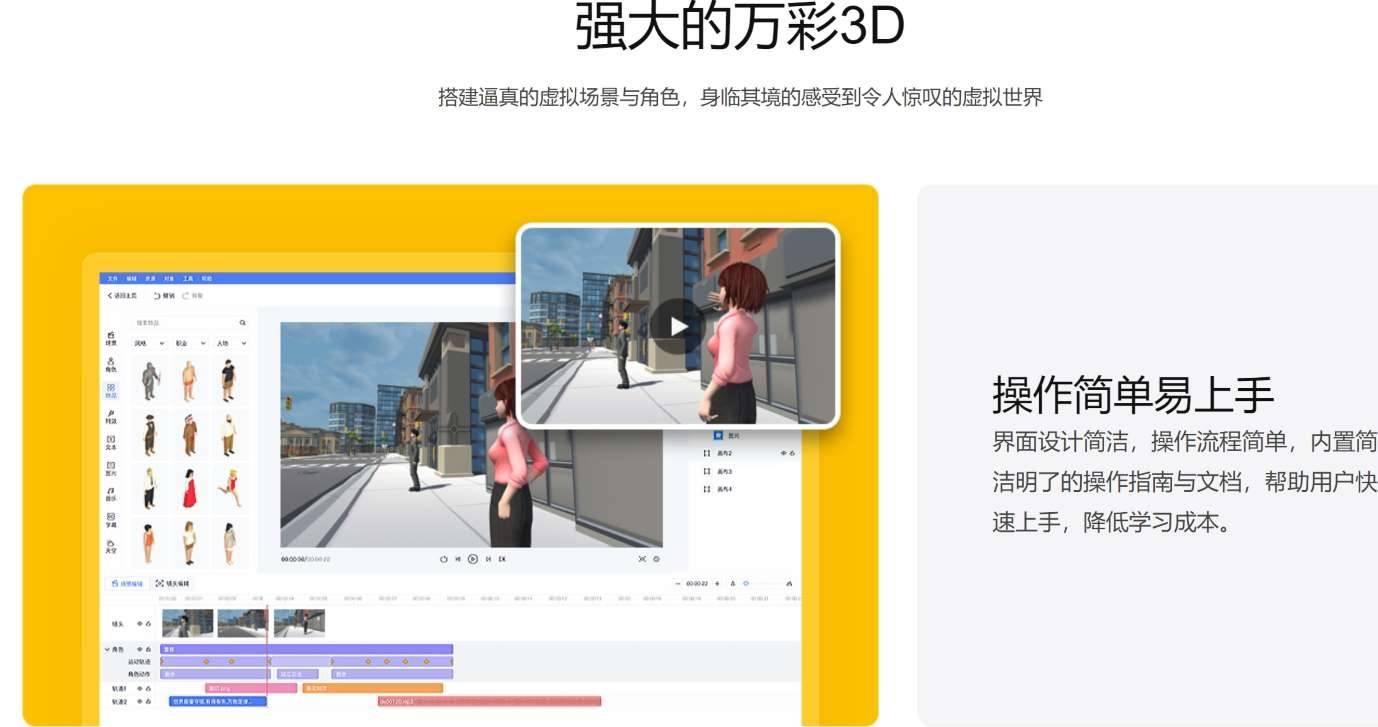Select the first shot thumbnail in timeline

(x=188, y=623)
